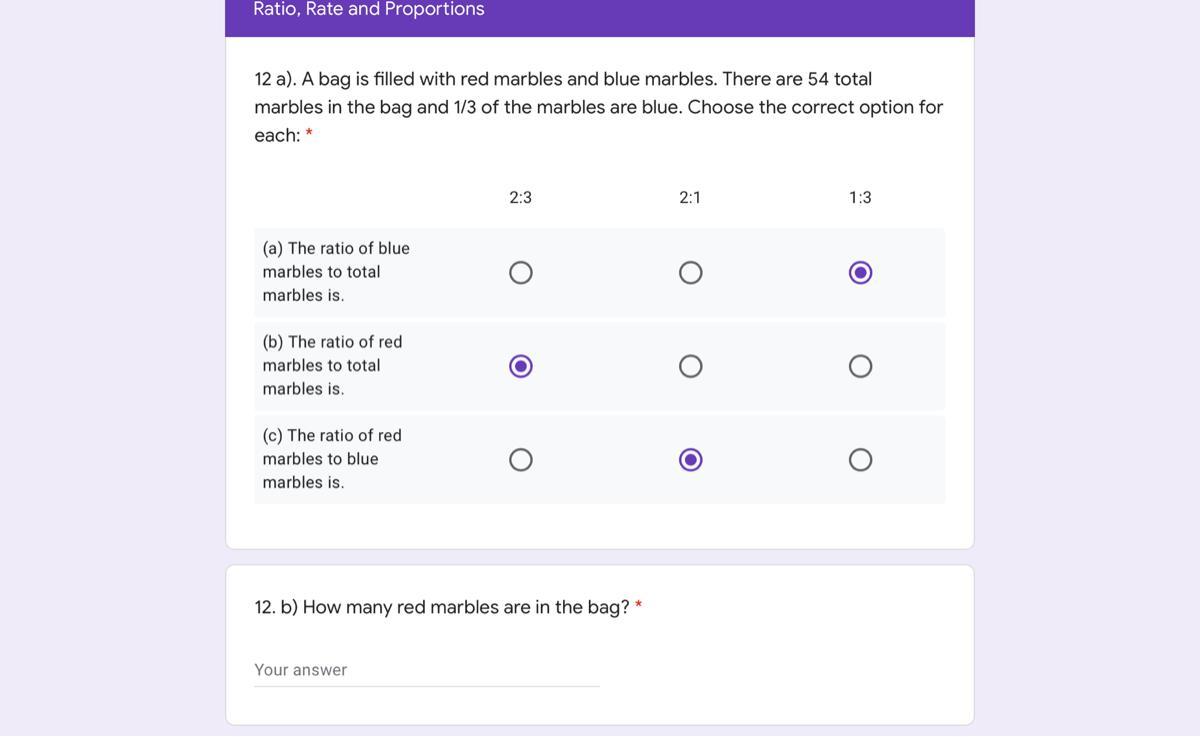Click the 2:3 column header

point(521,198)
